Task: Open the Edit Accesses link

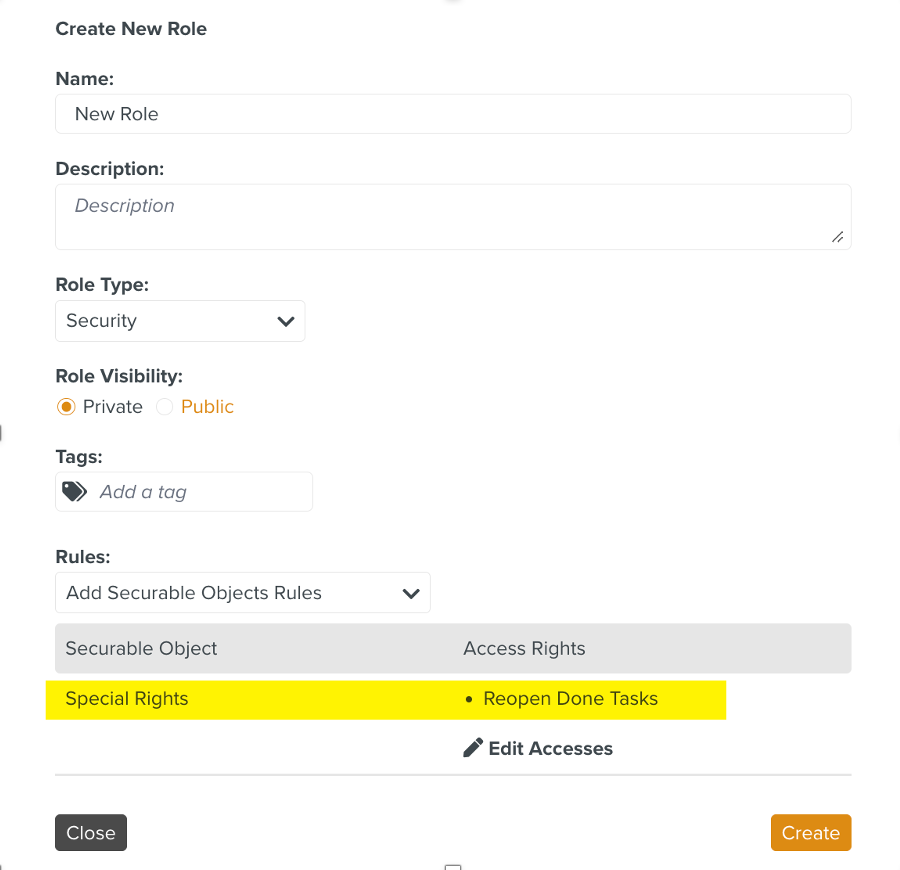Action: tap(550, 748)
